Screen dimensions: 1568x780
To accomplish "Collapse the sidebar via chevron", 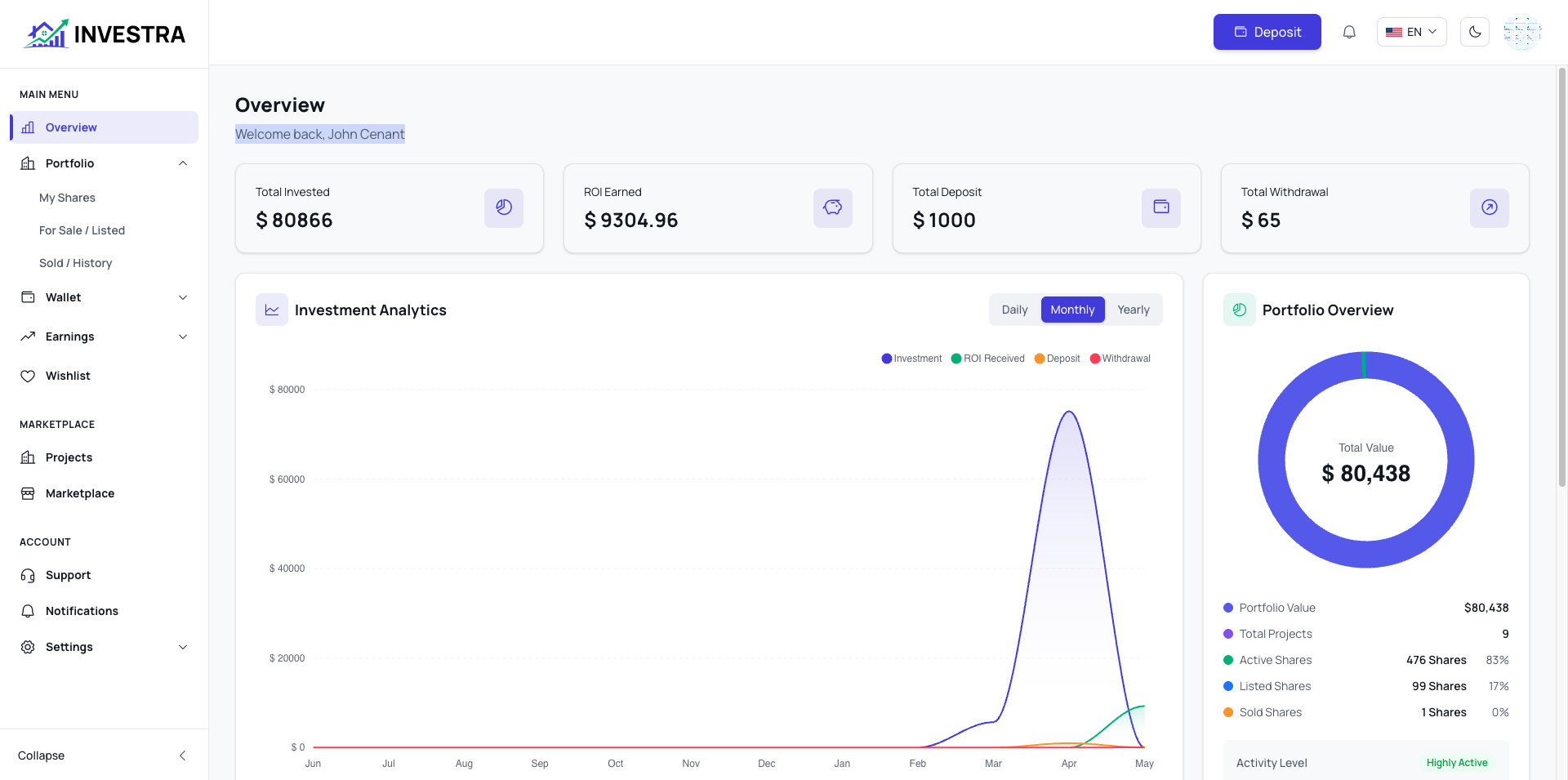I will 183,755.
